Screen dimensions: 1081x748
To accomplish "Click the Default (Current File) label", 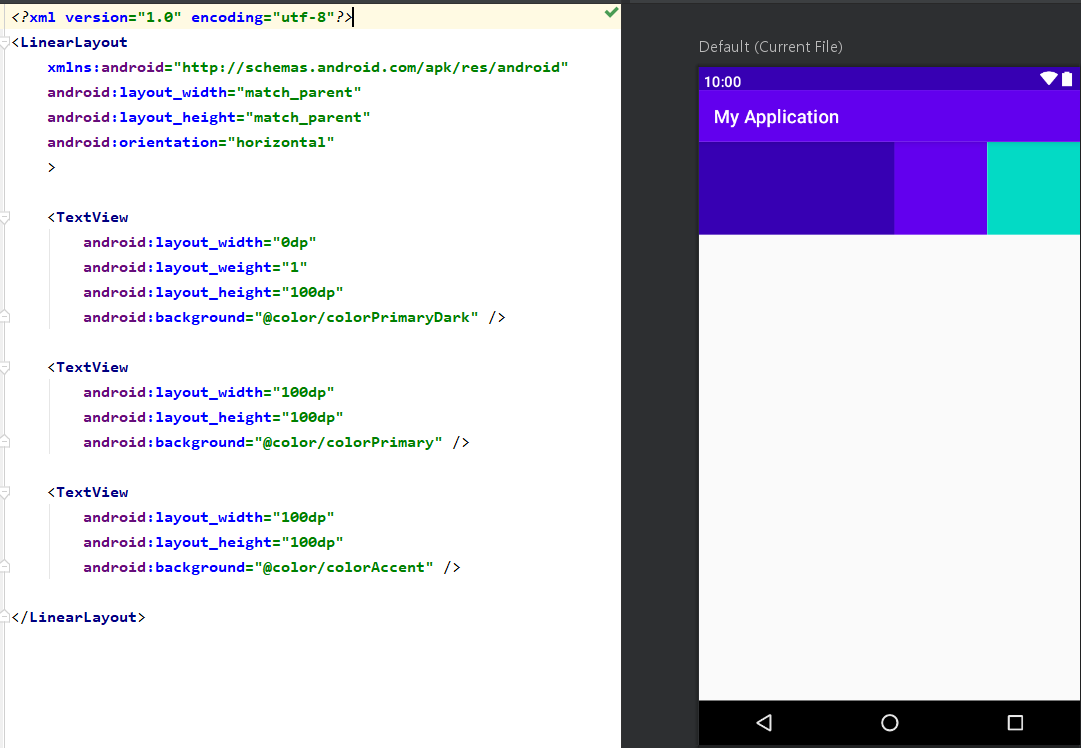I will click(x=771, y=47).
